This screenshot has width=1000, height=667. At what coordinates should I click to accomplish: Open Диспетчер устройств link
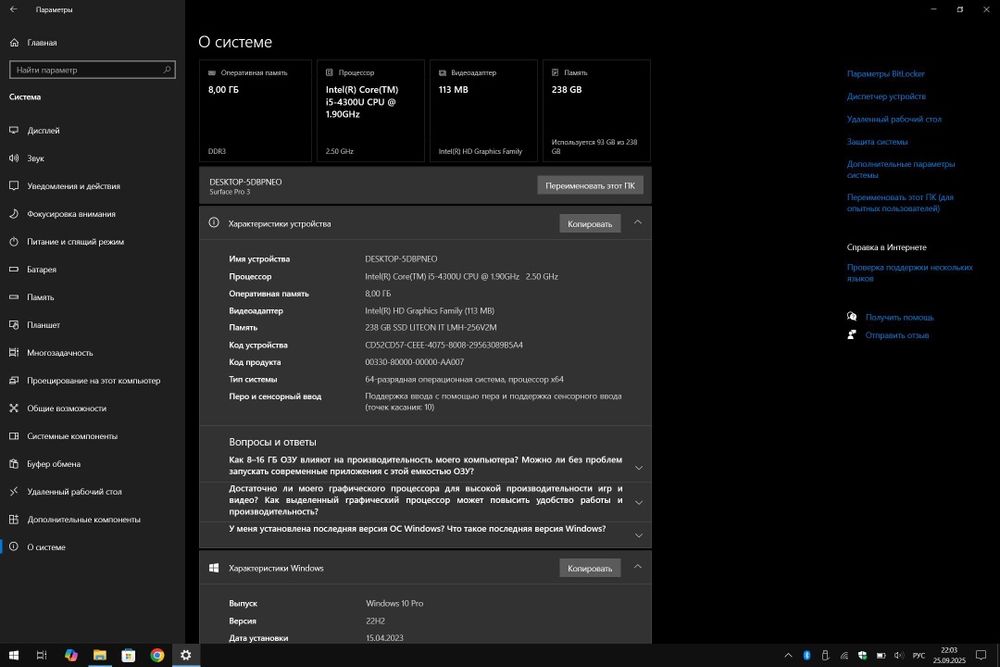pyautogui.click(x=886, y=96)
